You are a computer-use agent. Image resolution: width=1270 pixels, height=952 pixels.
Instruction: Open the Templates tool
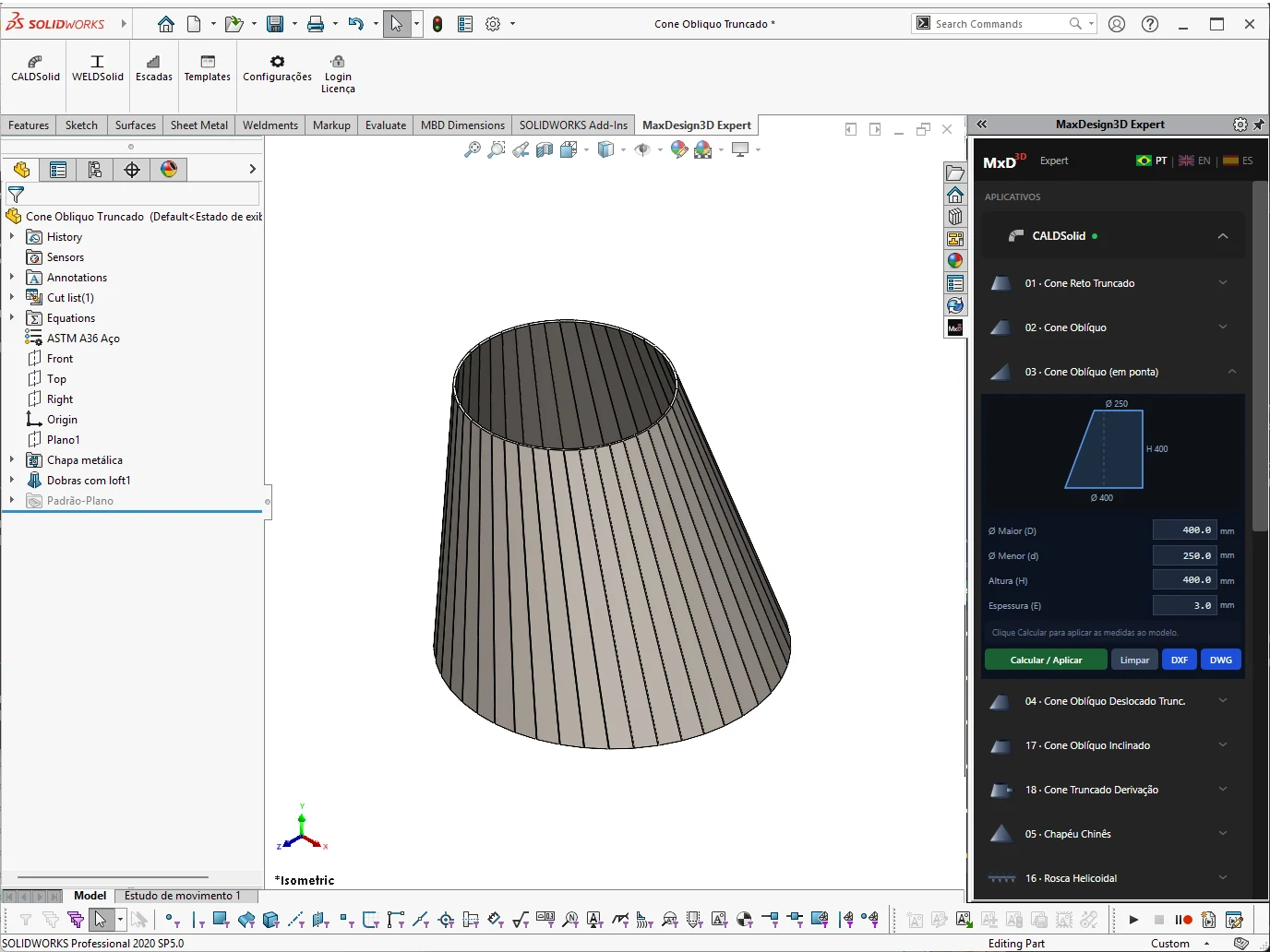[207, 68]
